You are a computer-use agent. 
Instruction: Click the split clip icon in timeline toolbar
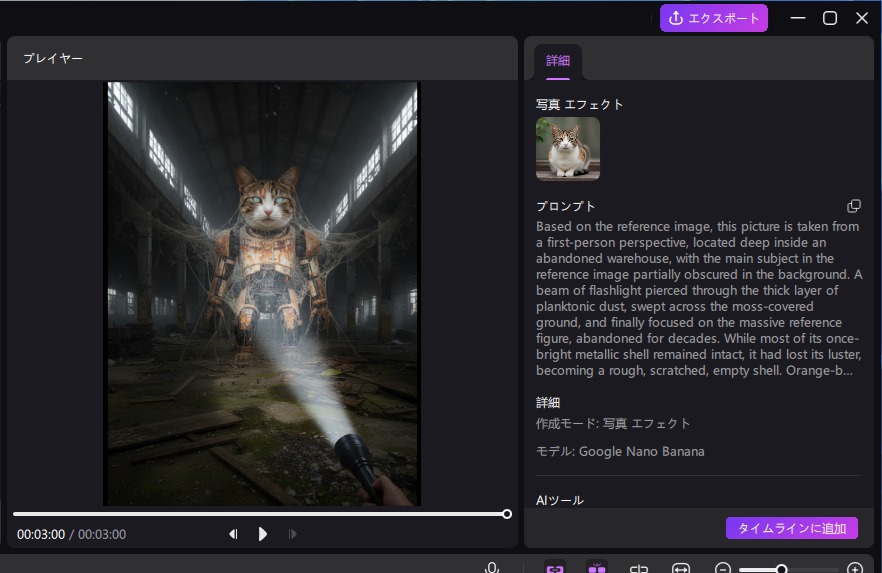(x=639, y=568)
